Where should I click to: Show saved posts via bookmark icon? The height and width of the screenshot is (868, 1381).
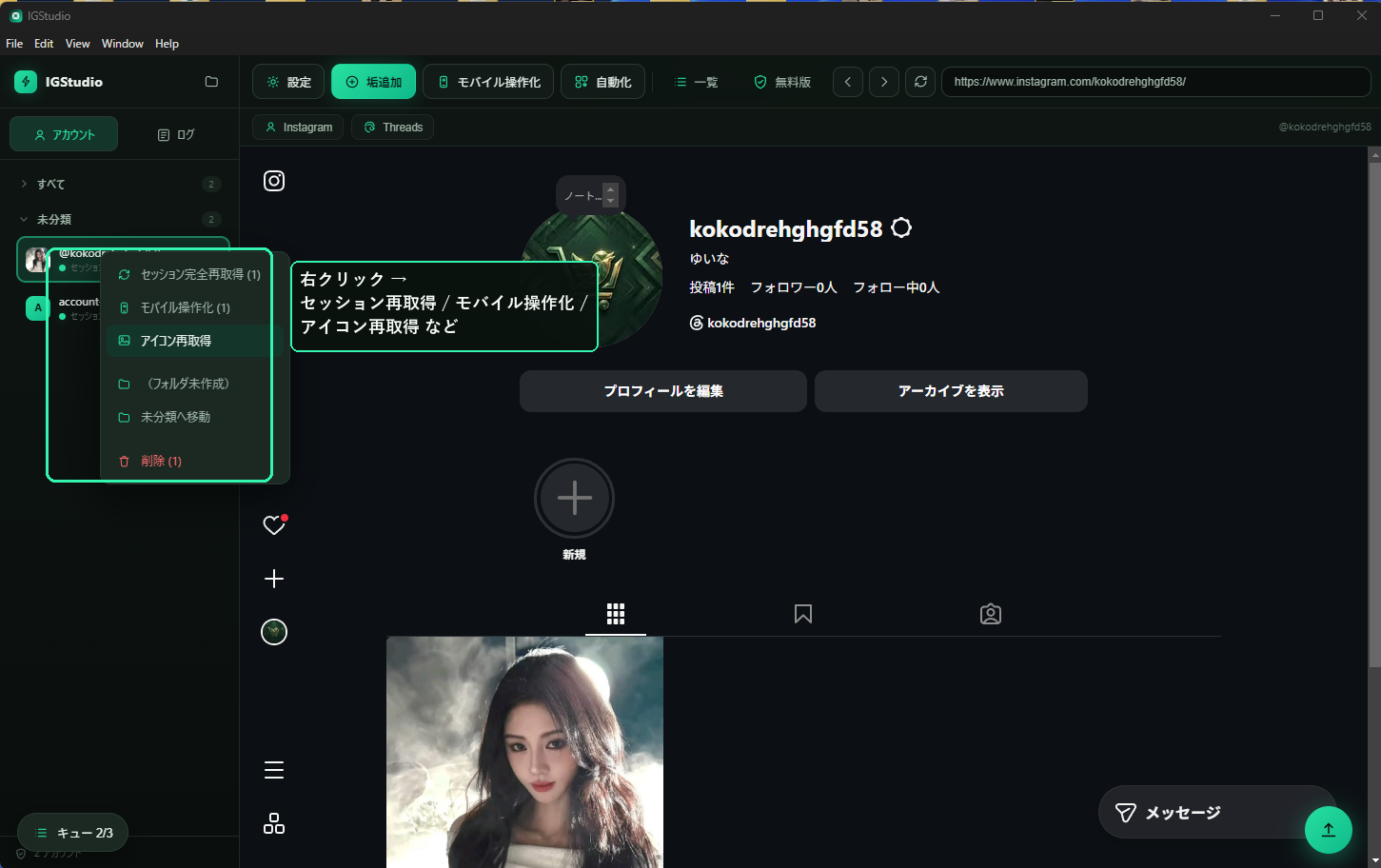coord(803,614)
